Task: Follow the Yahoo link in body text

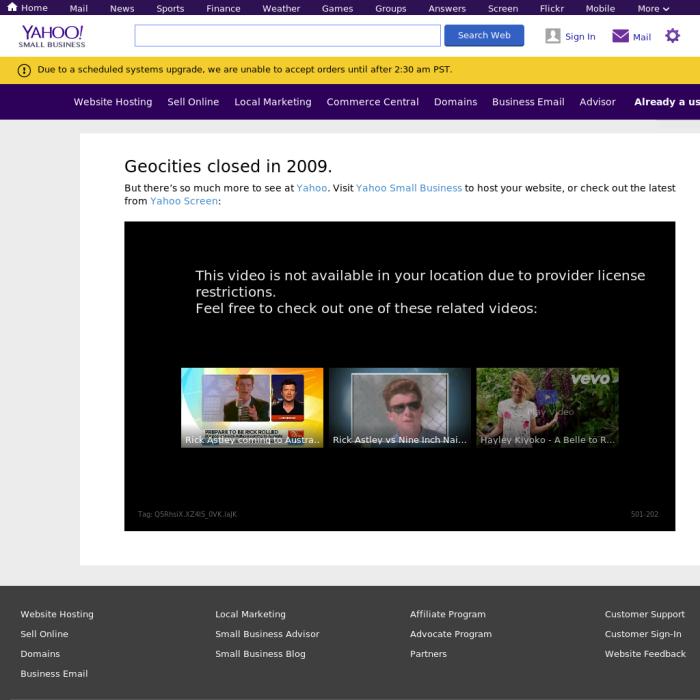Action: tap(312, 188)
